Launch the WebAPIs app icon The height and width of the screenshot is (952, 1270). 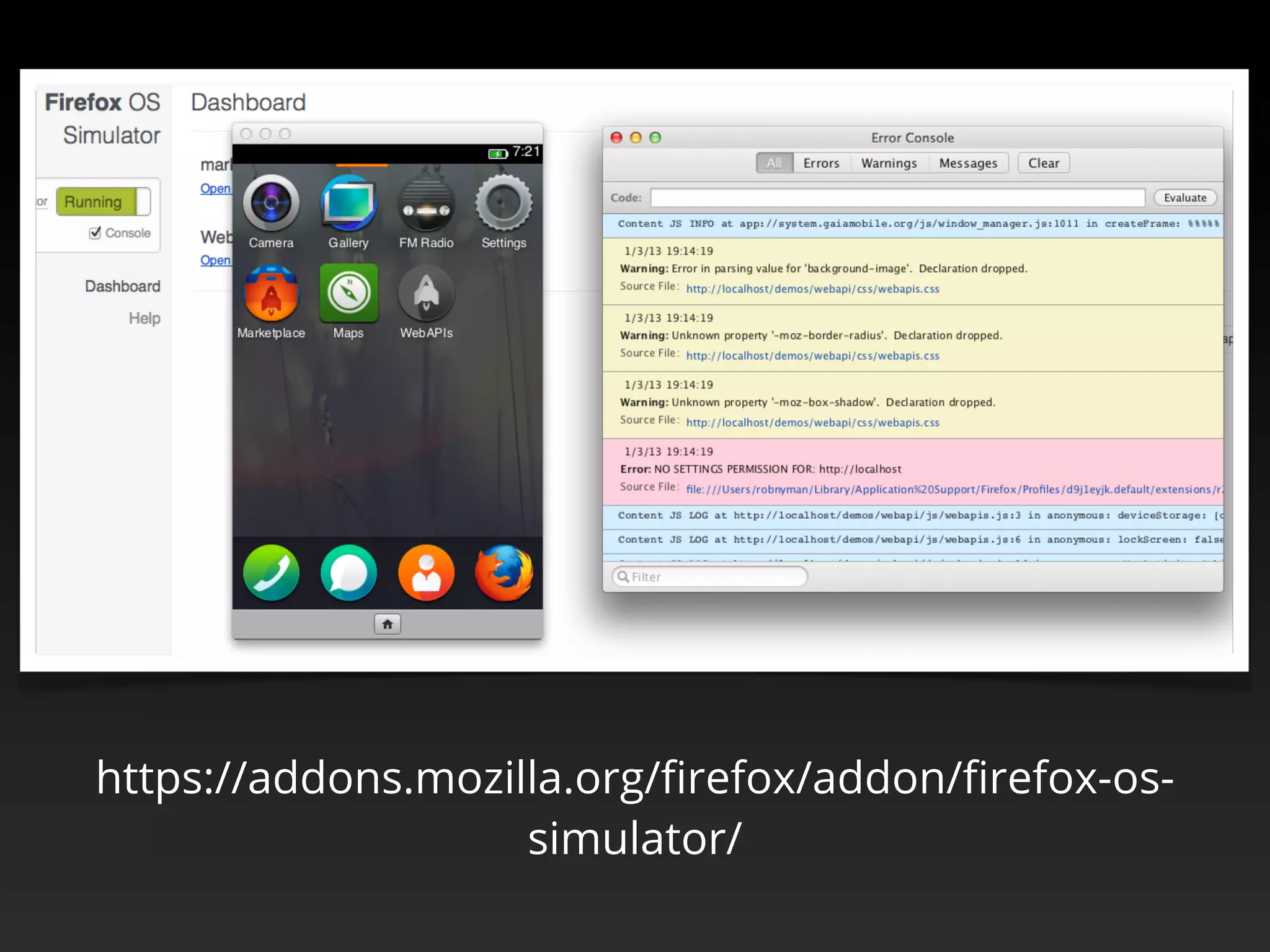coord(426,293)
